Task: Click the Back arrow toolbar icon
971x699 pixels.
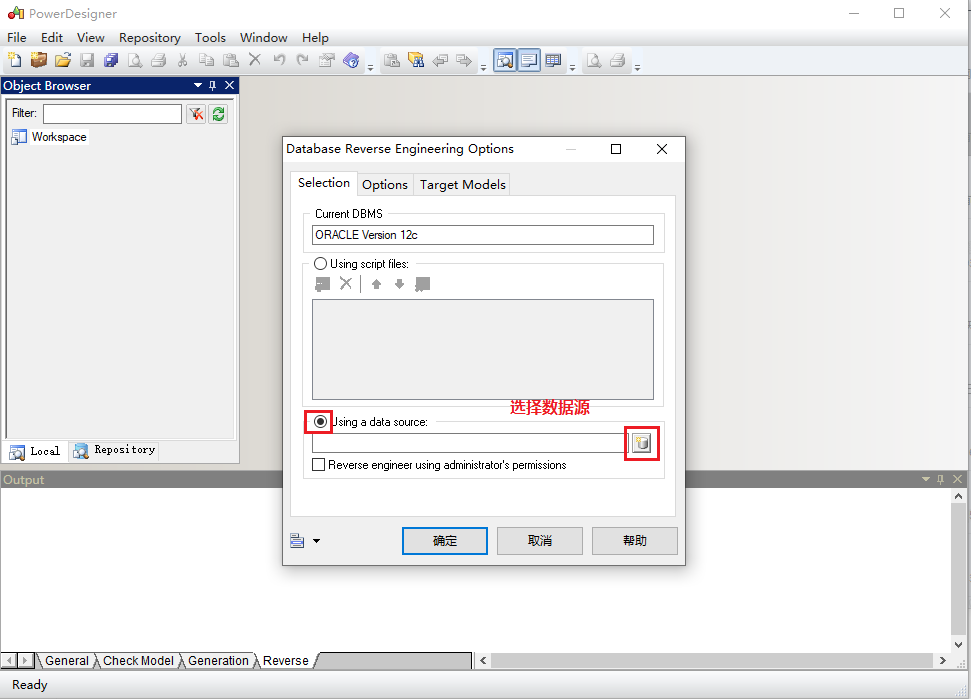Action: 440,60
